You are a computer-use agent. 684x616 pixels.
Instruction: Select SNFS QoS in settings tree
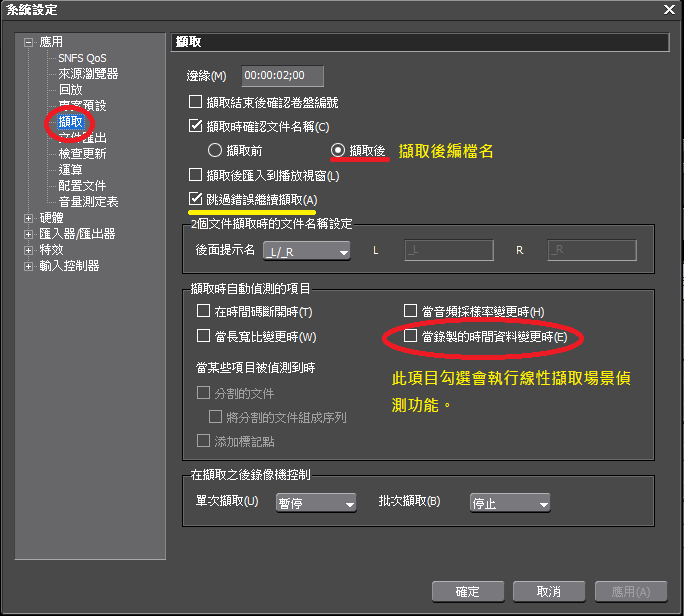click(x=81, y=58)
